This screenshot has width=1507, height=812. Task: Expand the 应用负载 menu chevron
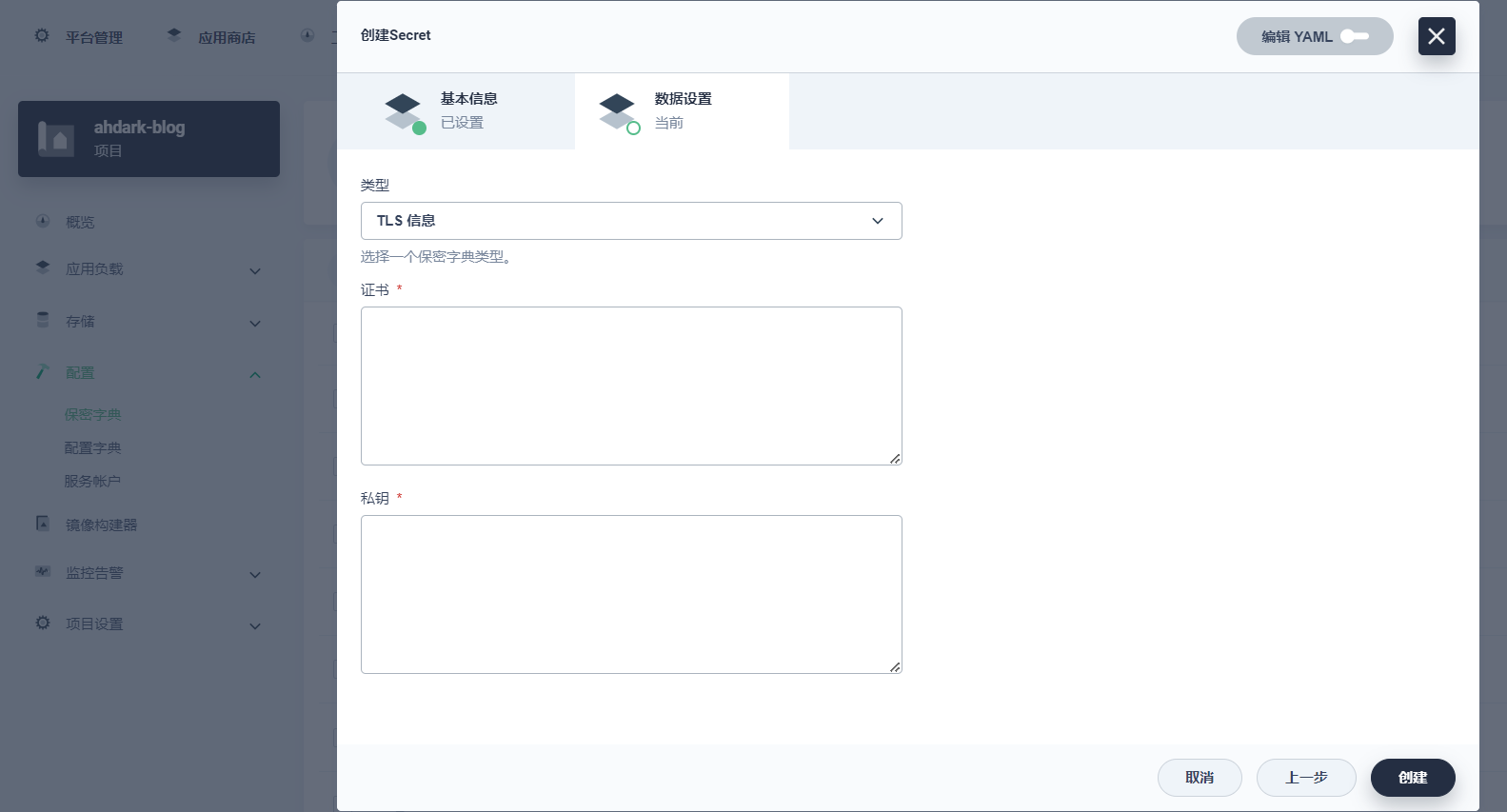(x=254, y=270)
